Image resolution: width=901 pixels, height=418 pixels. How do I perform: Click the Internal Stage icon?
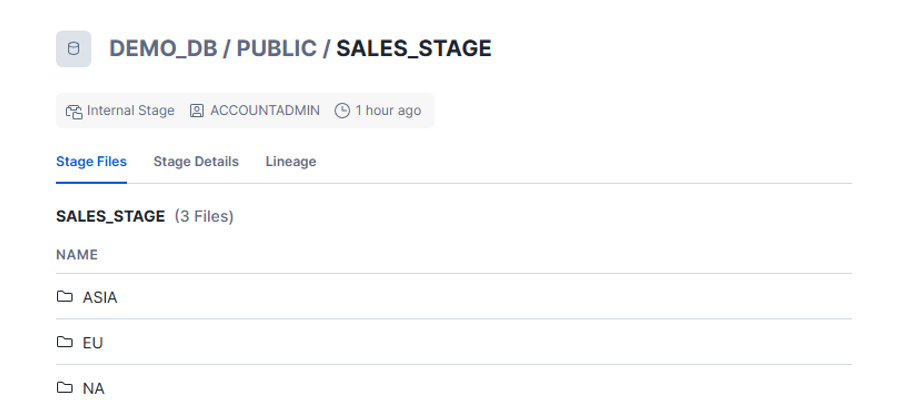74,111
